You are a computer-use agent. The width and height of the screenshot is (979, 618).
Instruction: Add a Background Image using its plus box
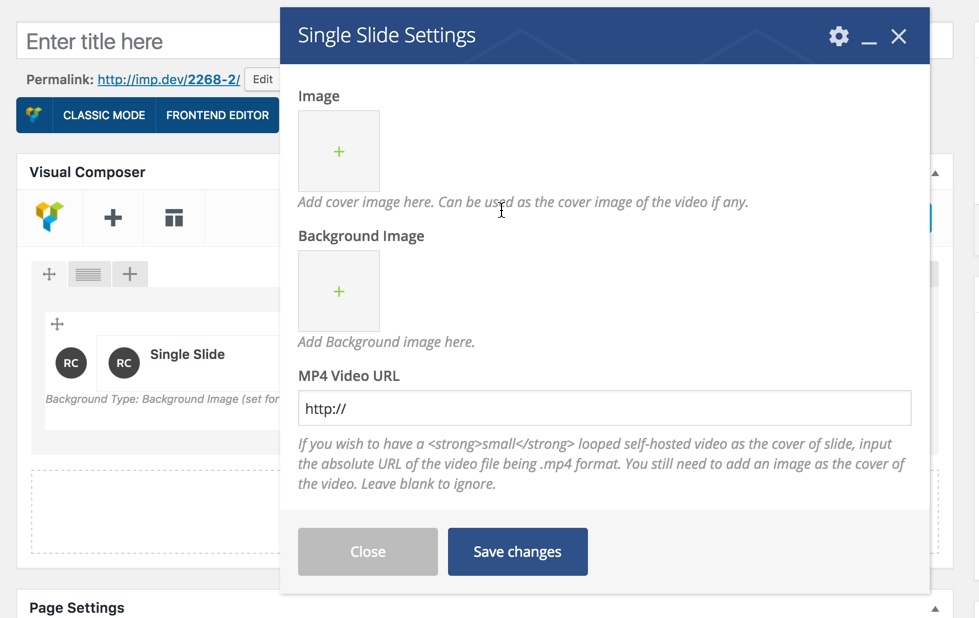click(339, 291)
